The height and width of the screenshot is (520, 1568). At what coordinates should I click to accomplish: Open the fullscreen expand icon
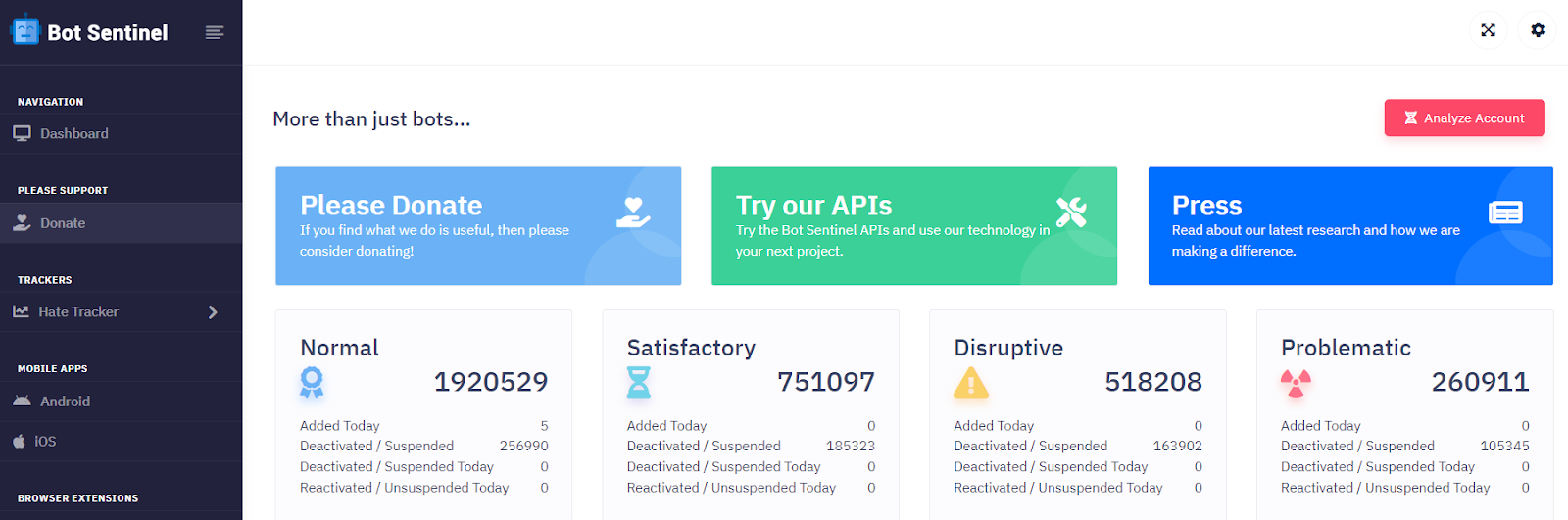click(1488, 29)
